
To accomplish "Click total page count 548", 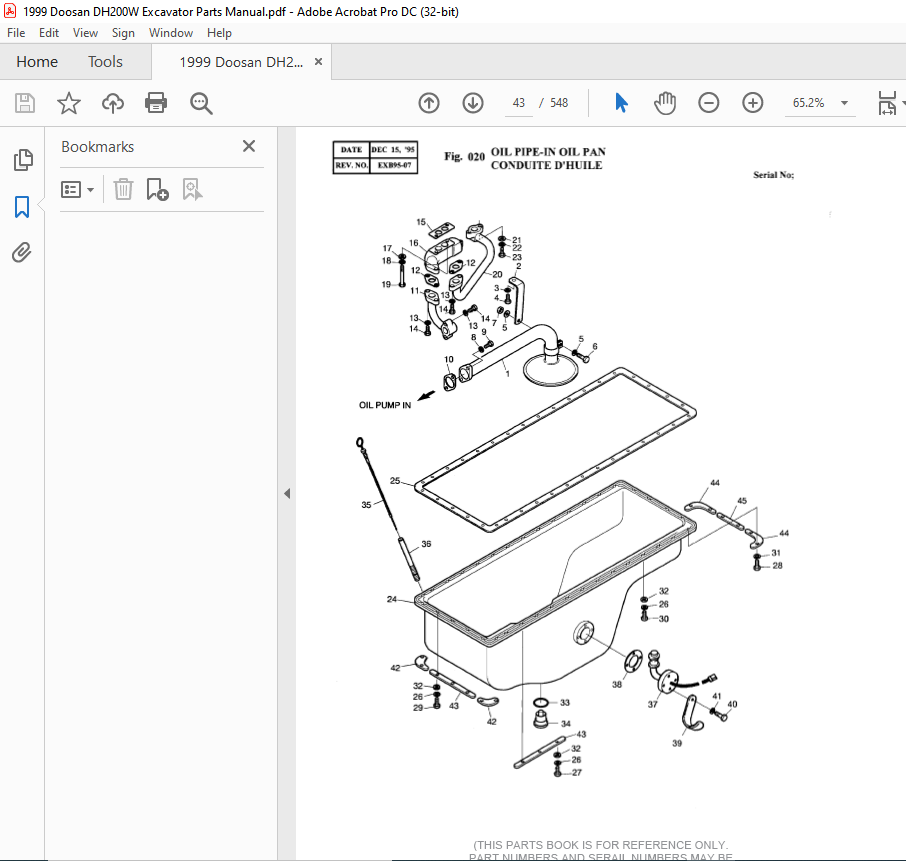I will (559, 103).
